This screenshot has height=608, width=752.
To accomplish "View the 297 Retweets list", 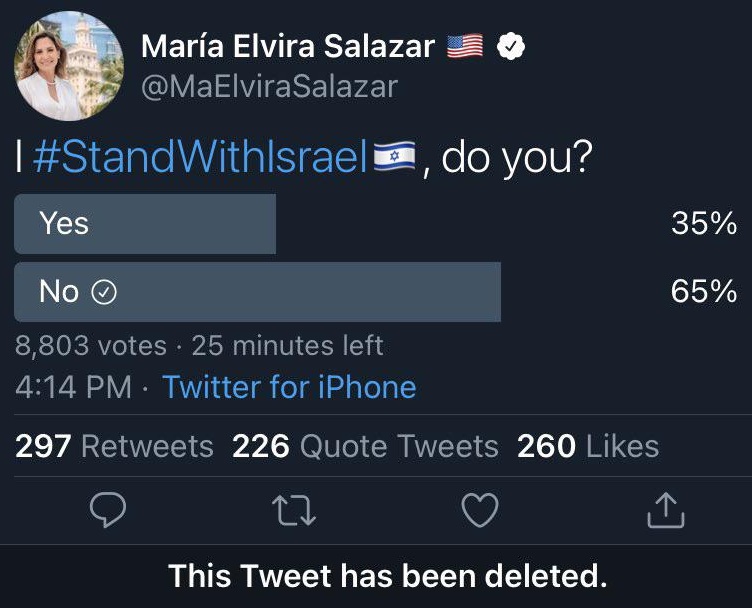I will tap(114, 446).
